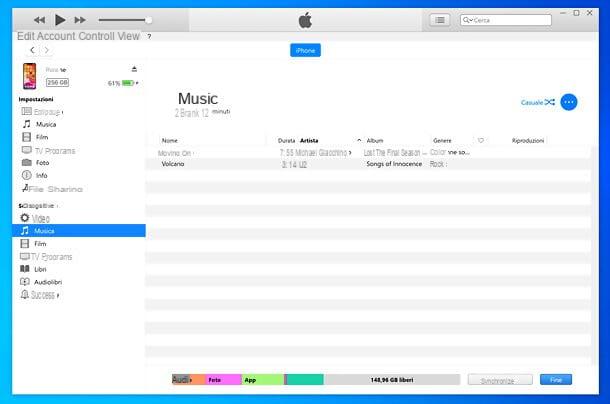
Task: Click the rewind playback button
Action: 39,20
